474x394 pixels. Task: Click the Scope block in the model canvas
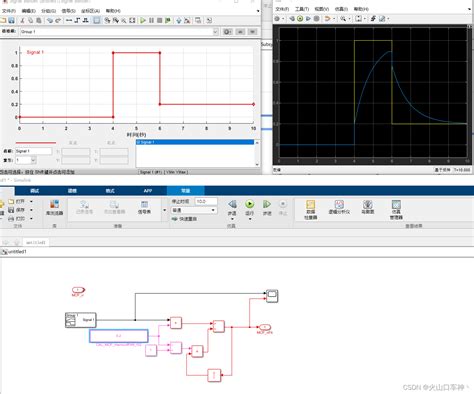(272, 296)
